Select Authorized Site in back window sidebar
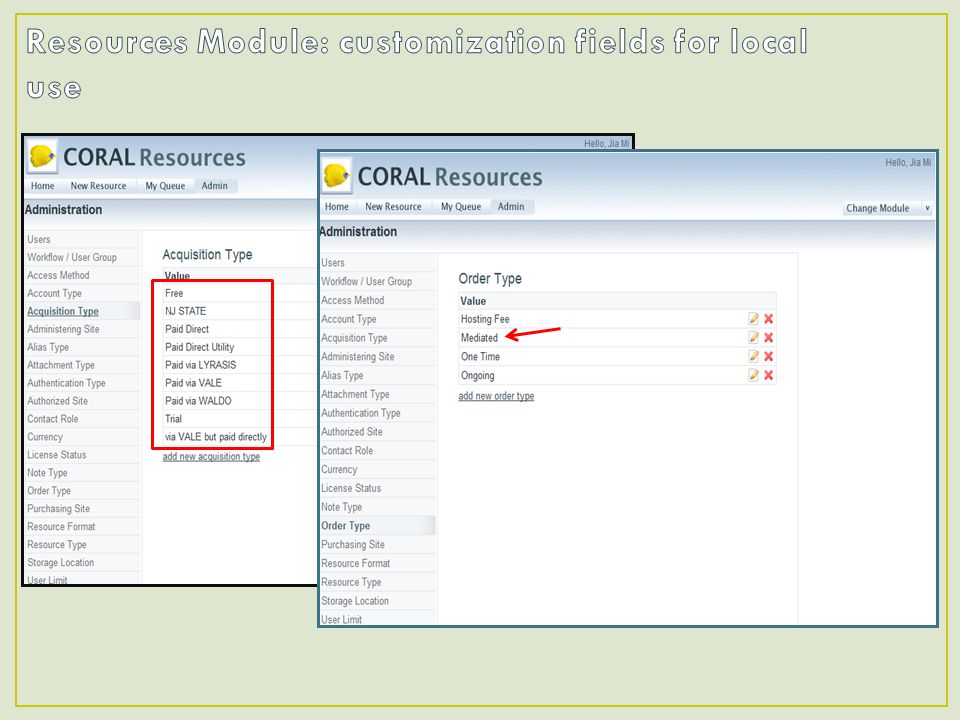Screen dimensions: 960x720 (x=83, y=401)
